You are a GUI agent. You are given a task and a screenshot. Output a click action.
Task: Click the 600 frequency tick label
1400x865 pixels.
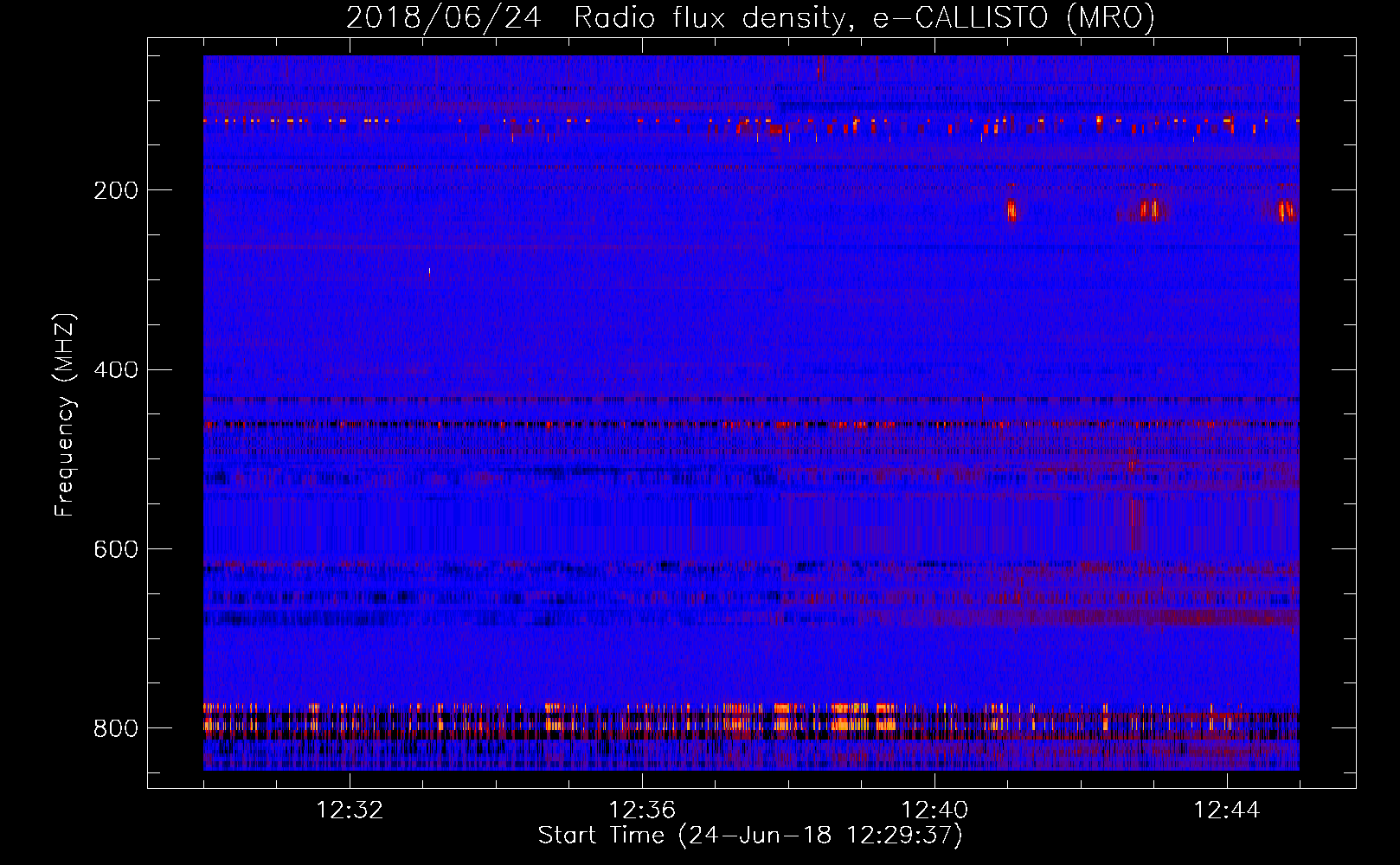pyautogui.click(x=116, y=550)
